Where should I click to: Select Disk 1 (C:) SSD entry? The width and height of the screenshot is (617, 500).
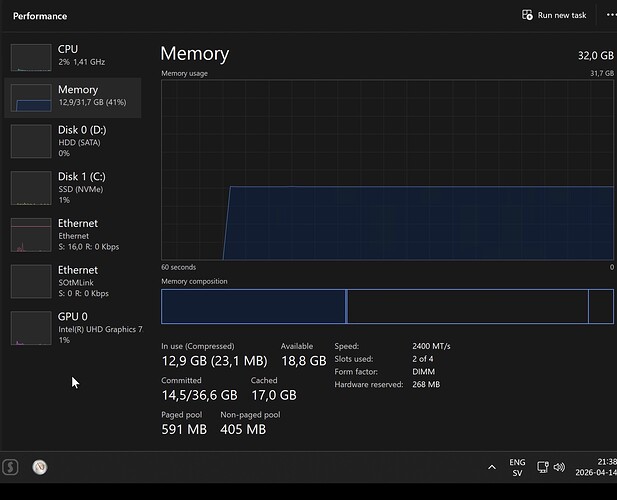(73, 188)
